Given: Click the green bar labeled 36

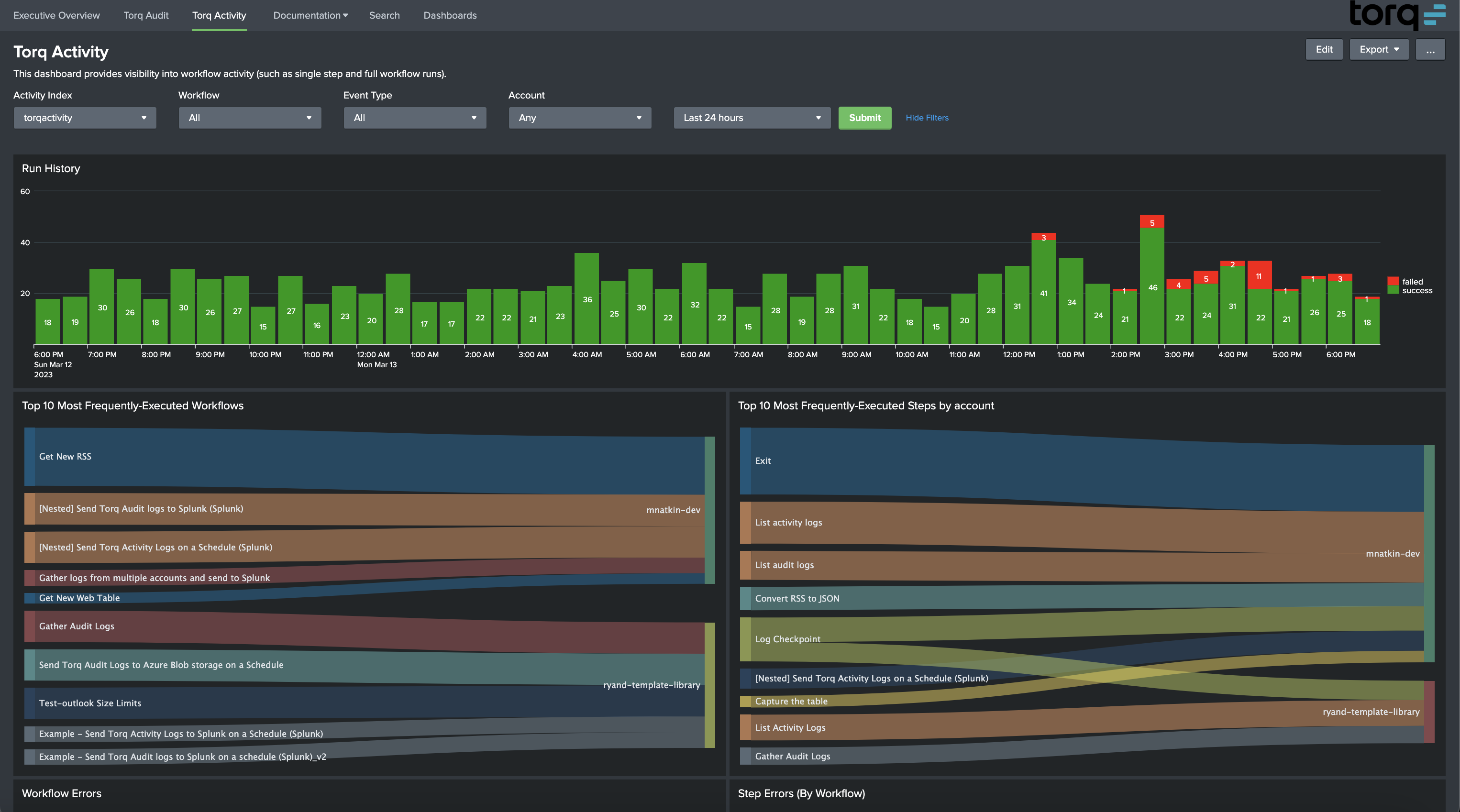Looking at the screenshot, I should tap(586, 298).
